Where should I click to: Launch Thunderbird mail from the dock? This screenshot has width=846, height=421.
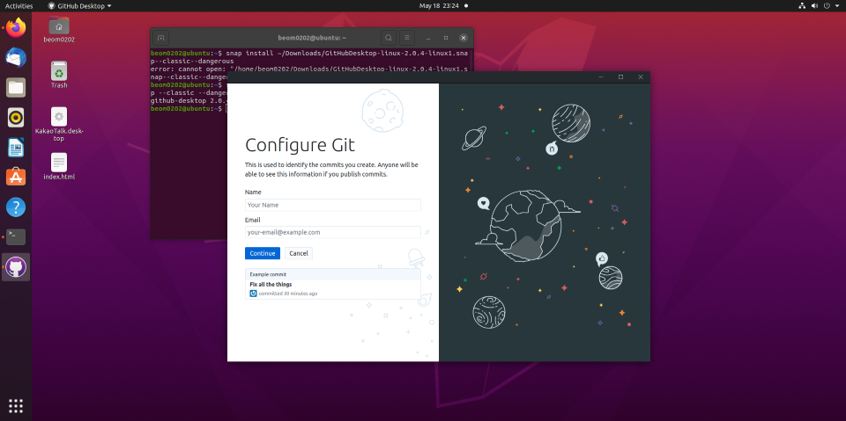(16, 57)
